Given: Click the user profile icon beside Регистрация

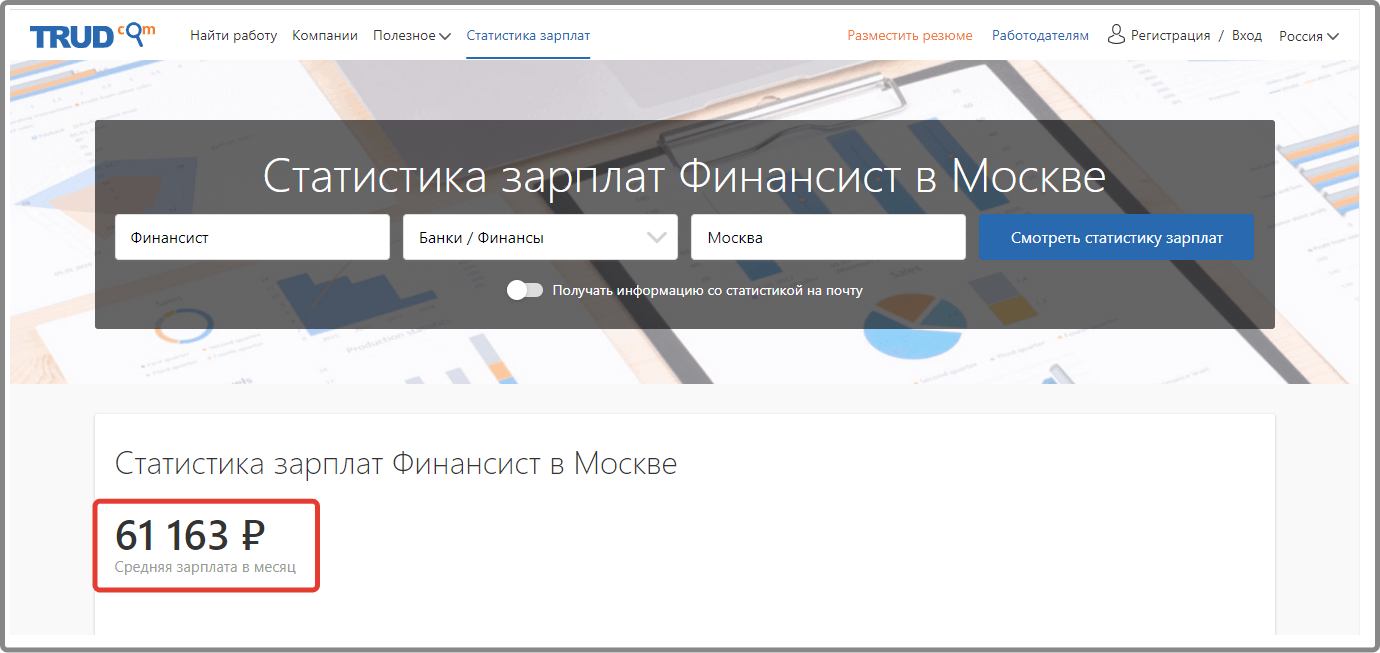Looking at the screenshot, I should [1116, 35].
